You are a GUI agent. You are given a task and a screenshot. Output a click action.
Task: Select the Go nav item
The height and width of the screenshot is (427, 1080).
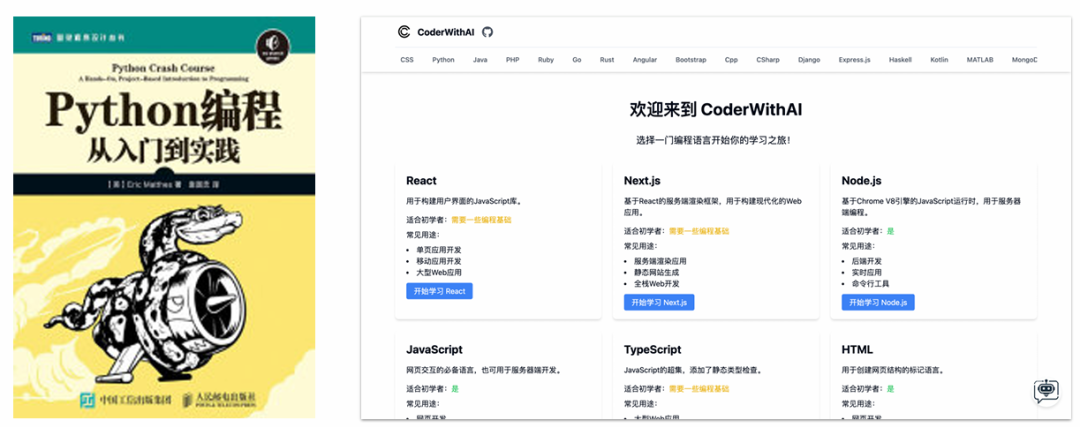(577, 60)
